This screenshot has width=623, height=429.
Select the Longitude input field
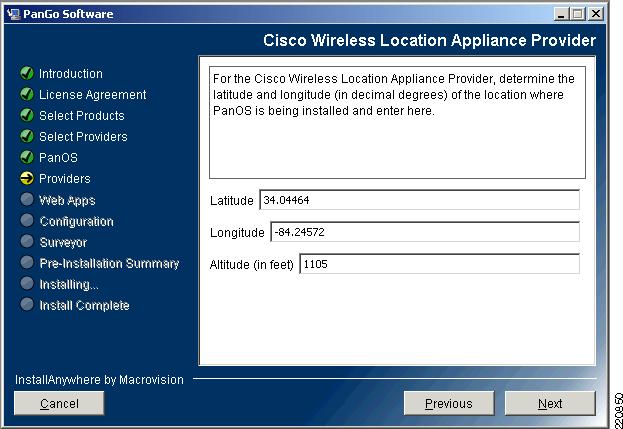[x=425, y=232]
